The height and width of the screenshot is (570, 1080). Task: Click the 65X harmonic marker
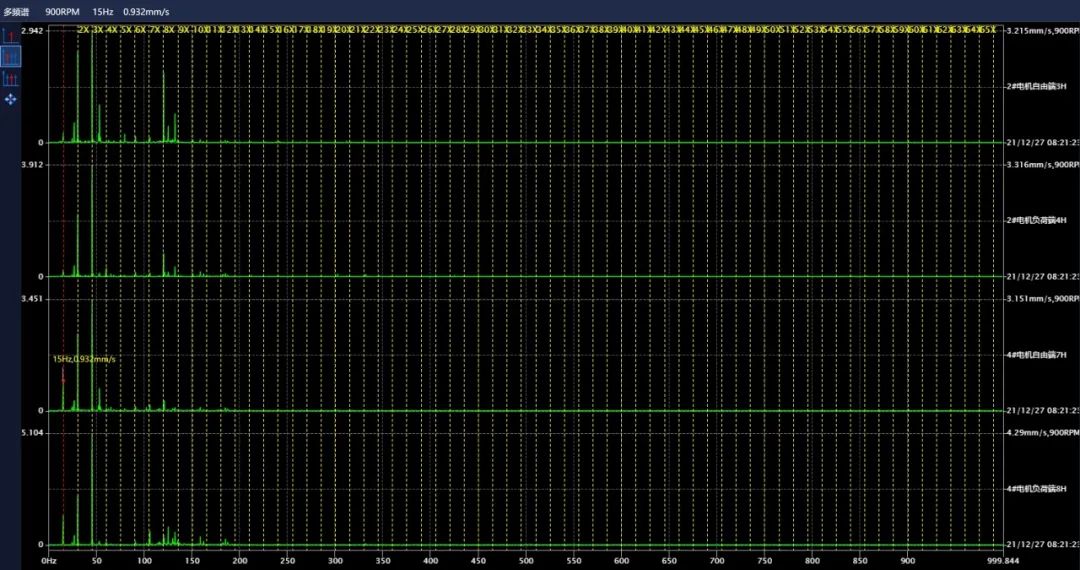(x=988, y=31)
